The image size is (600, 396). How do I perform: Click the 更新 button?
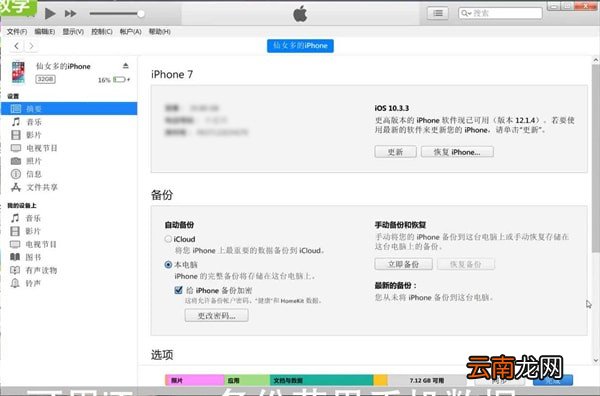(395, 152)
